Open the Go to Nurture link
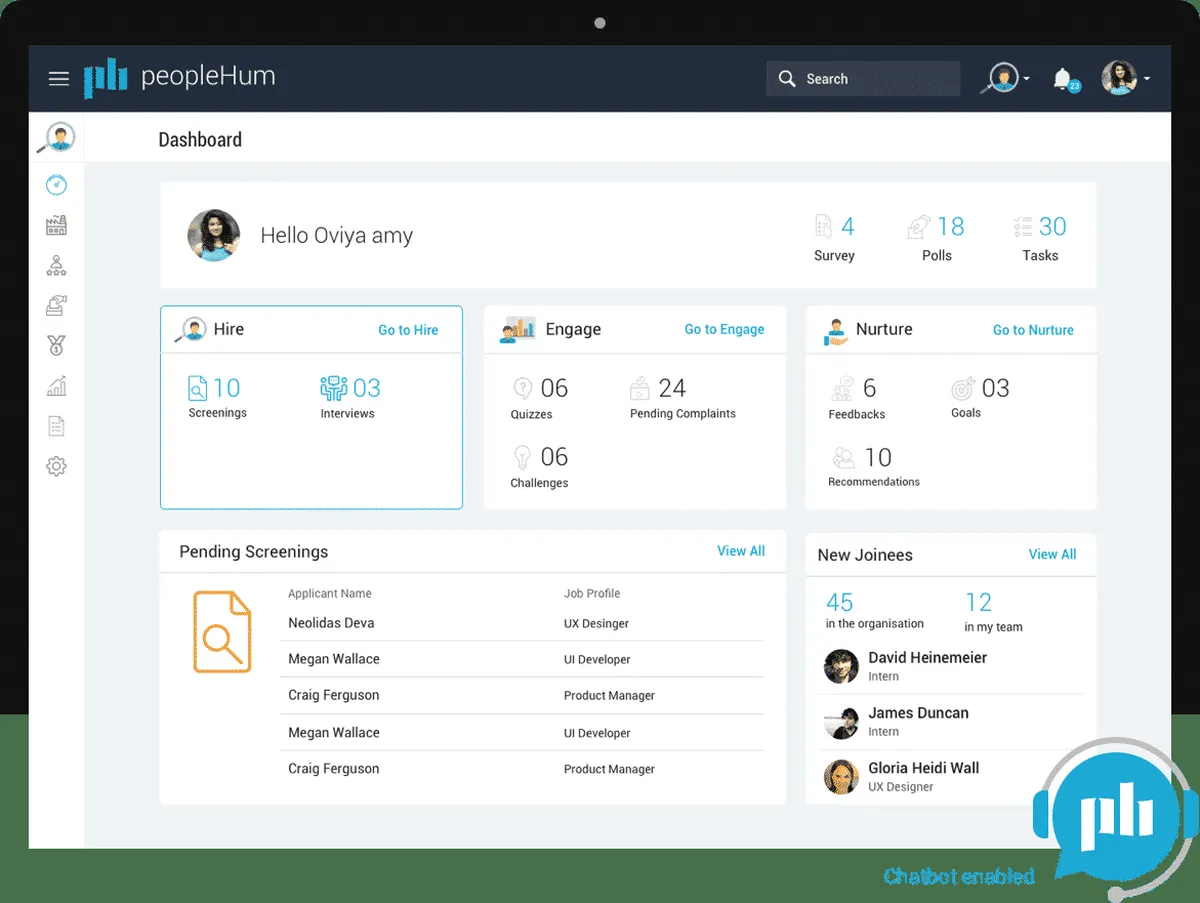 tap(1033, 330)
